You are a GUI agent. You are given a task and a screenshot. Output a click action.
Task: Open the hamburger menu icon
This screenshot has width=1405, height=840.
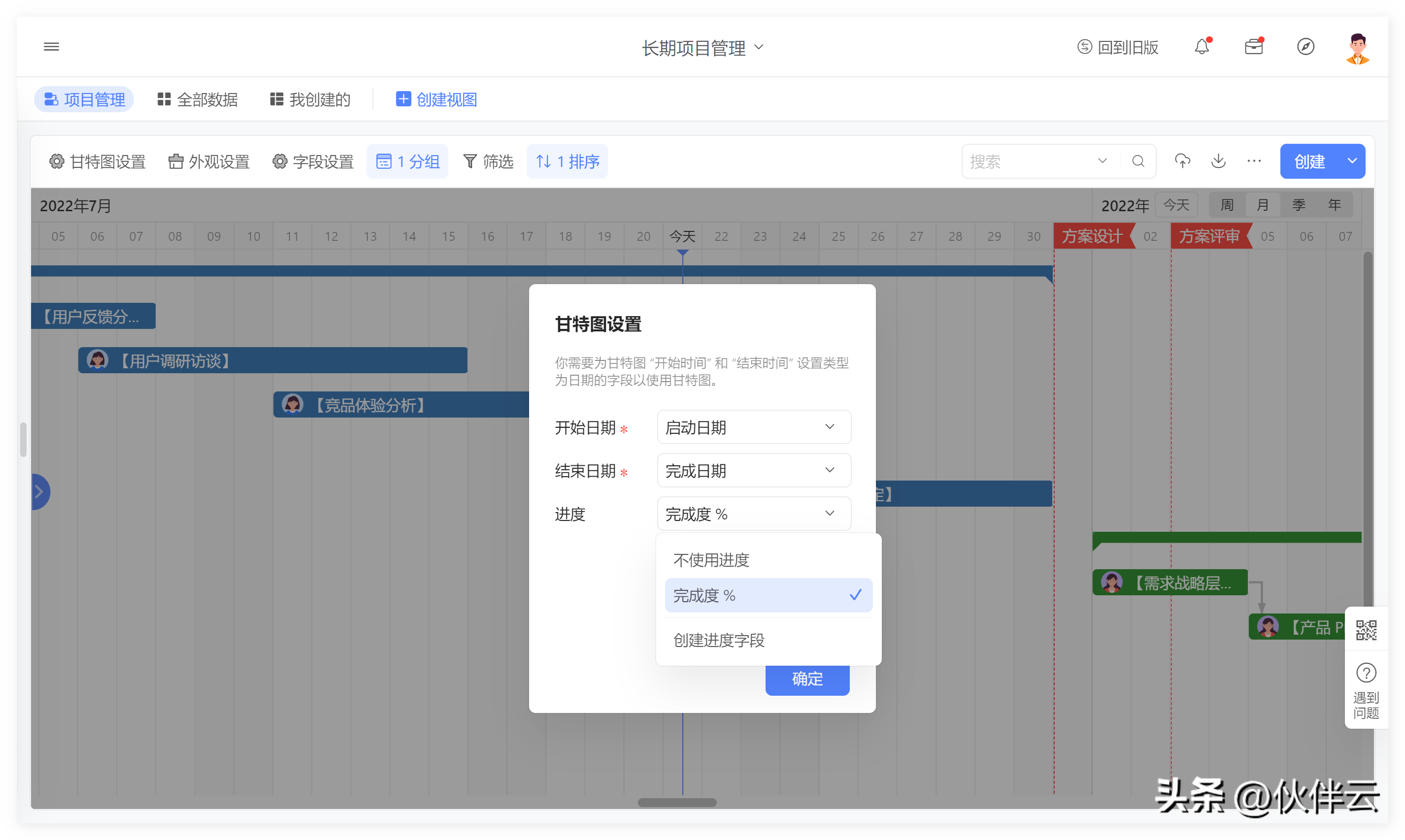(51, 47)
